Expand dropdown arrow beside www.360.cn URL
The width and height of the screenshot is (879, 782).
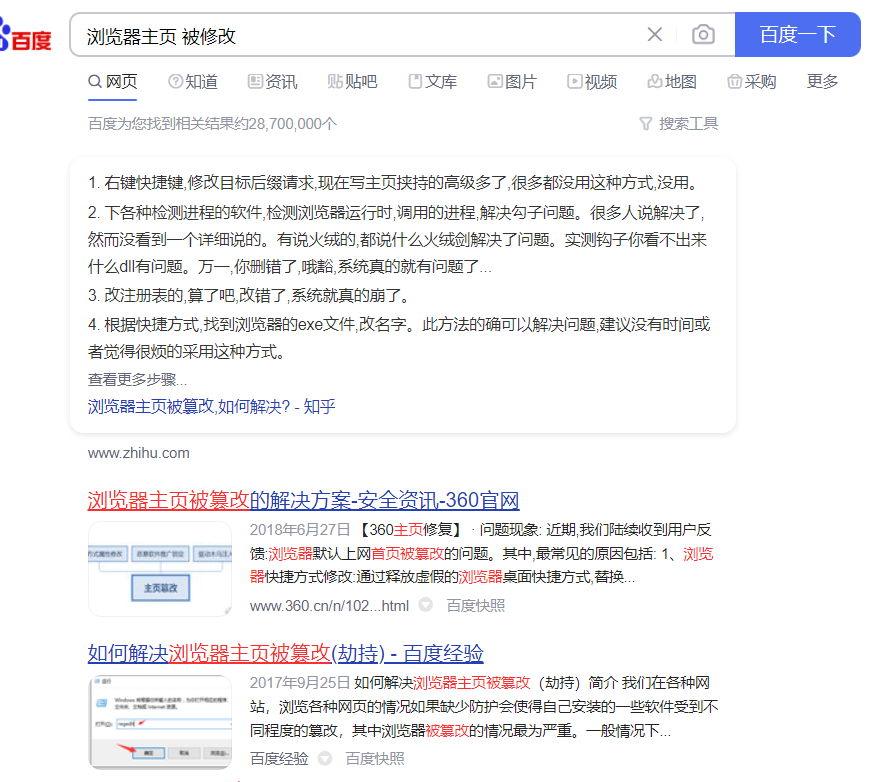[426, 605]
